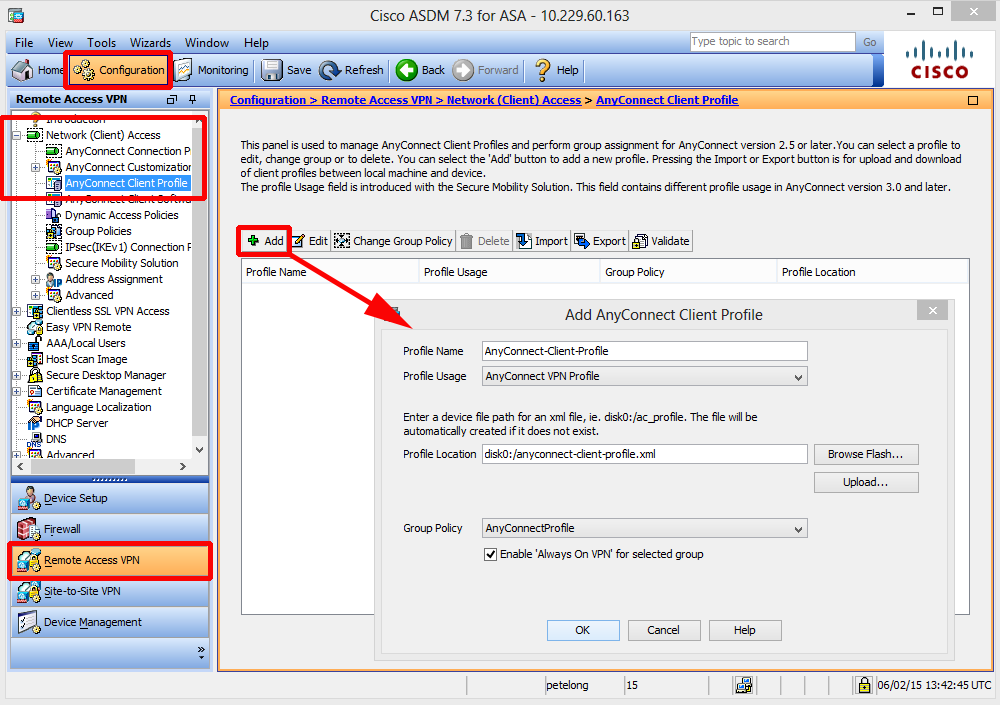The height and width of the screenshot is (705, 1000).
Task: Select Language Localization tree item
Action: [x=99, y=407]
